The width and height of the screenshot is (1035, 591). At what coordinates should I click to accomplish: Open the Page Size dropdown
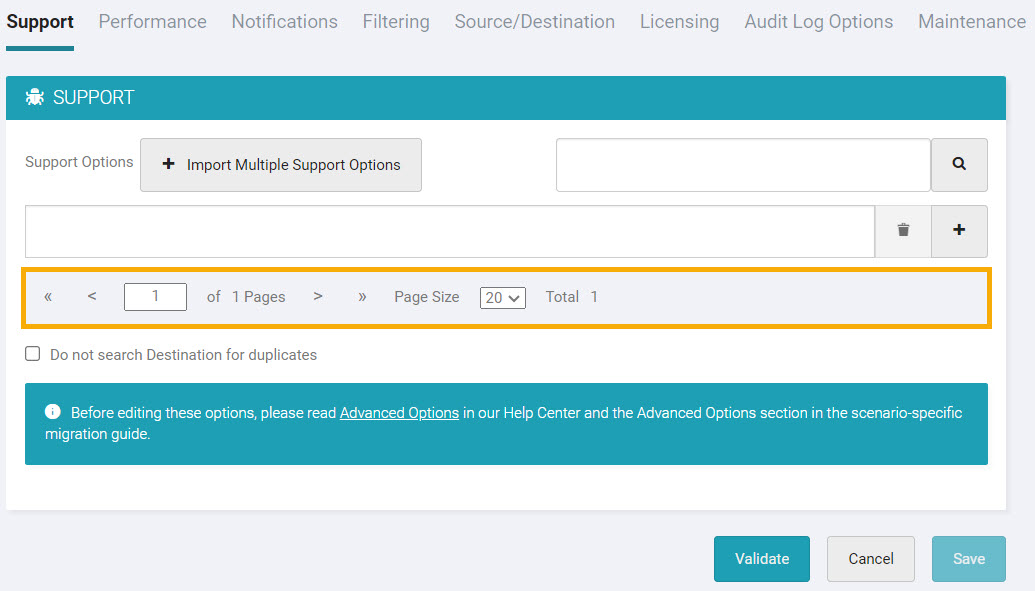click(x=502, y=298)
